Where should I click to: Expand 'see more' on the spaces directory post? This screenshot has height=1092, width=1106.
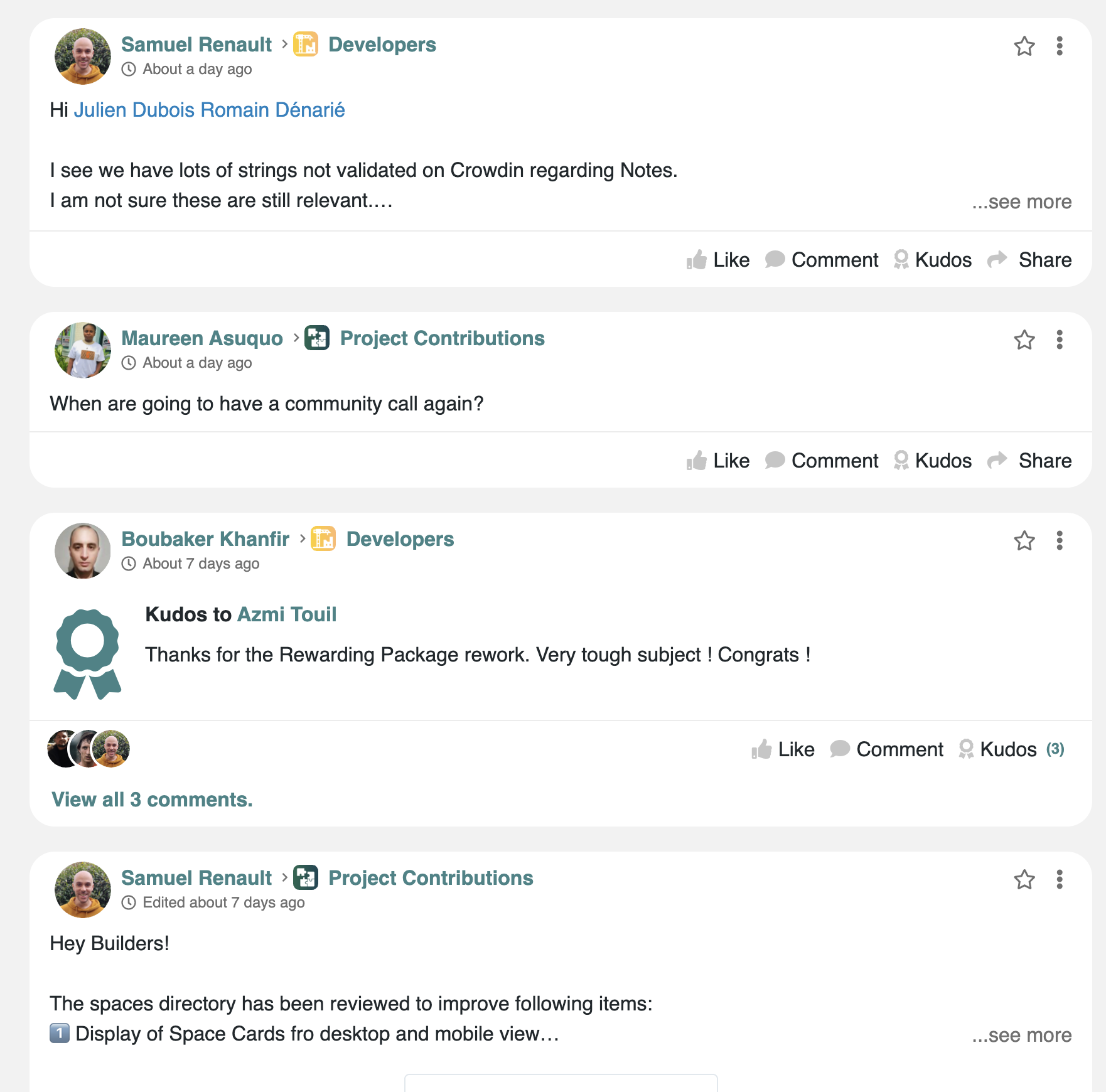[1022, 1036]
